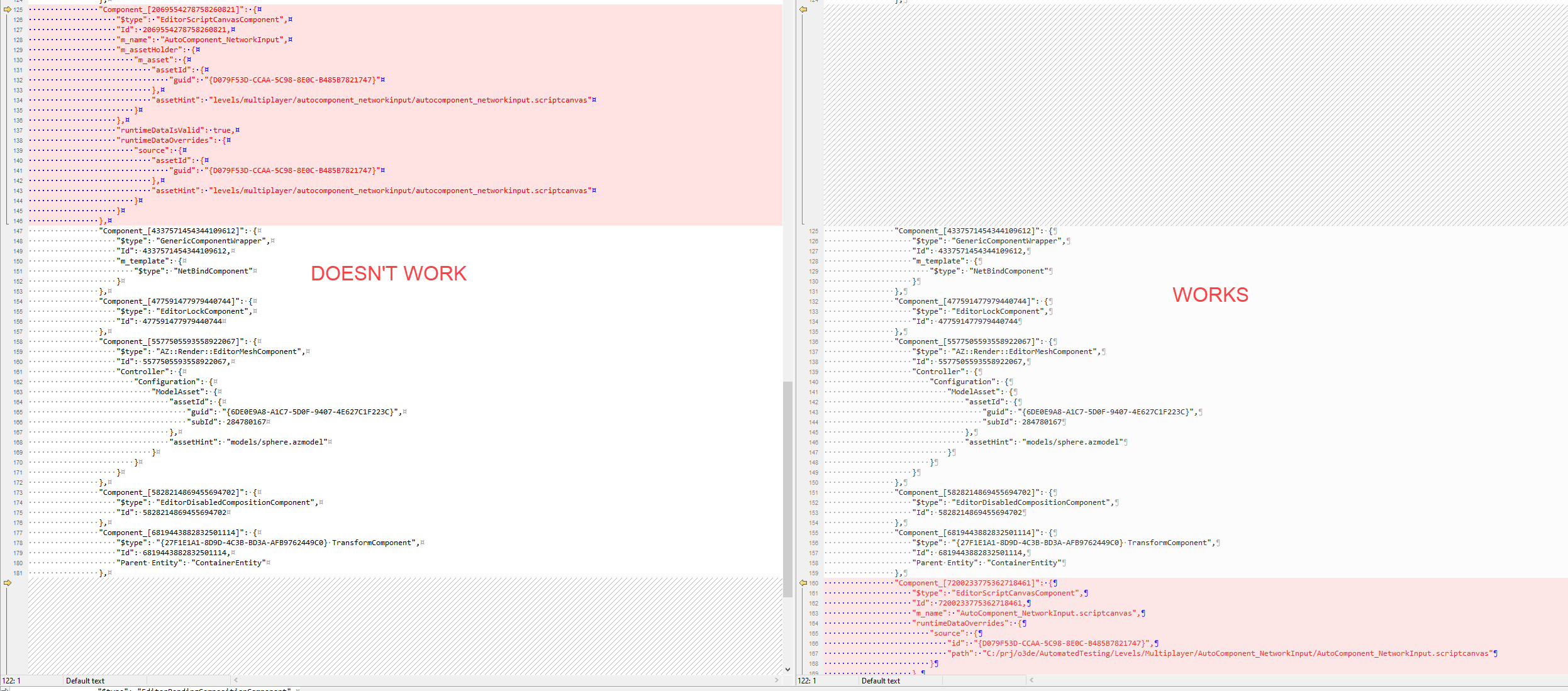Click the yellow diff-navigation arrow beside line 125
This screenshot has width=1568, height=691.
click(x=8, y=9)
